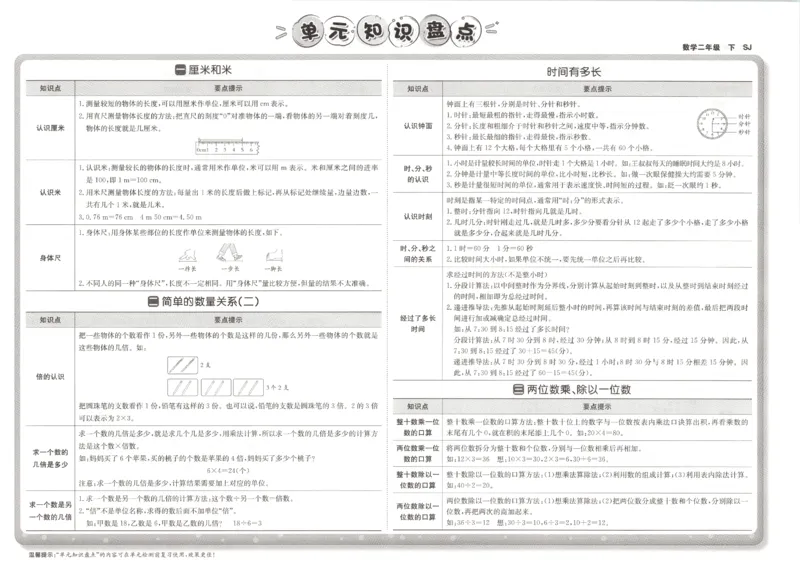800x580 pixels.
Task: Select the 厘米和米 section heading
Action: tap(210, 70)
